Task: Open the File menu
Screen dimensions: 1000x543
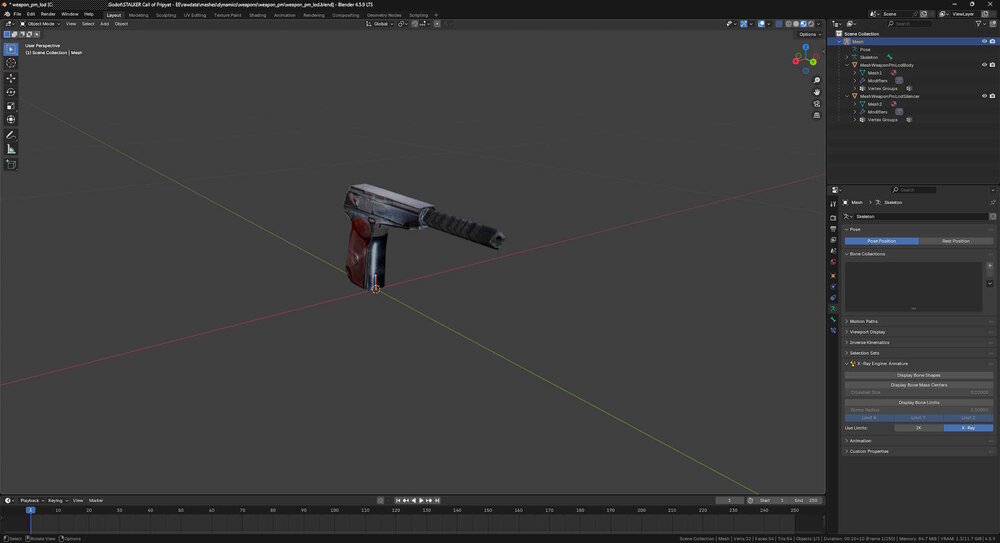Action: tap(17, 14)
